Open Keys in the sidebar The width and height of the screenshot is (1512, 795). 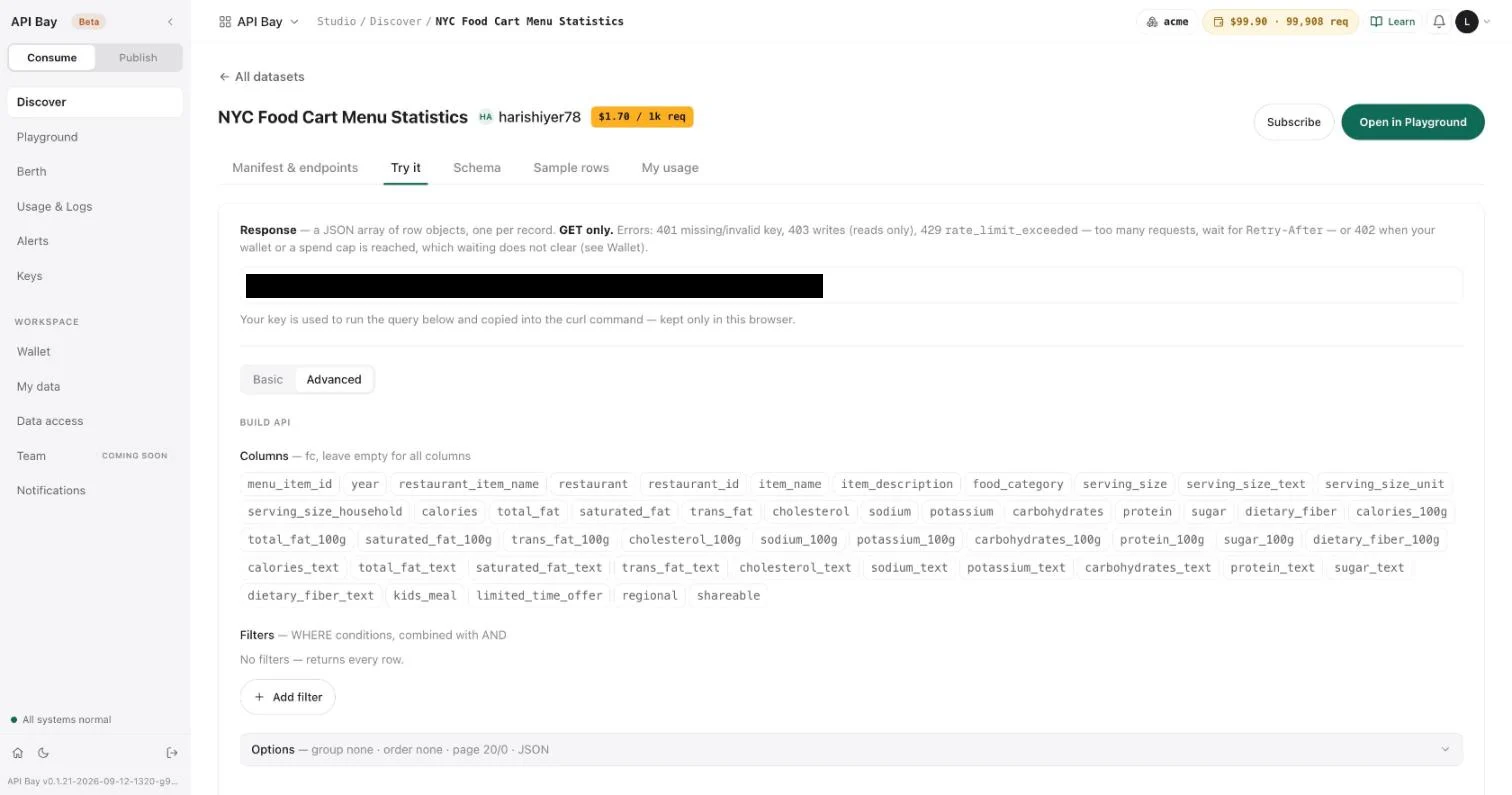tap(95, 276)
